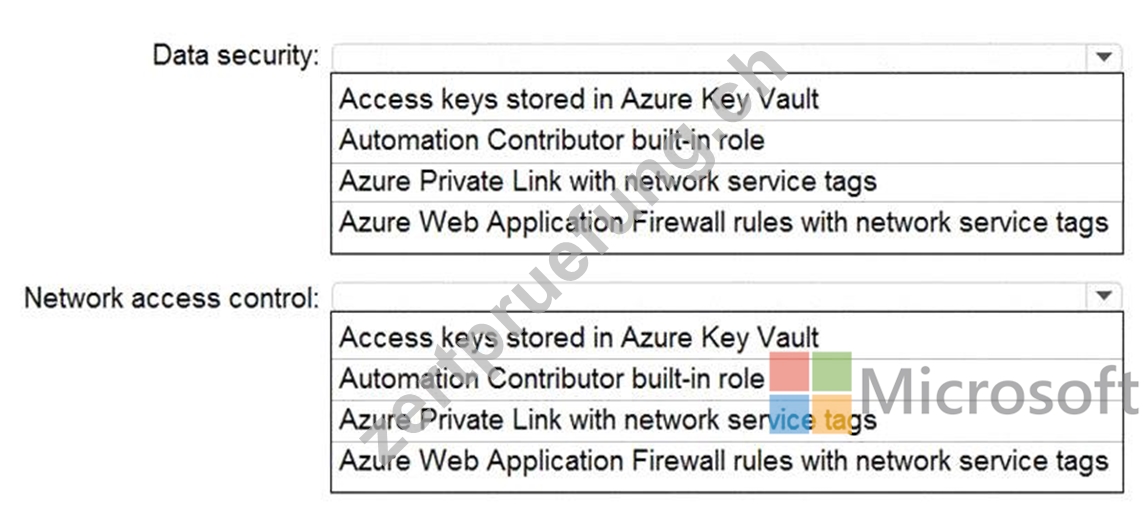Choose Access keys in Key Vault for Network access control

pyautogui.click(x=726, y=337)
